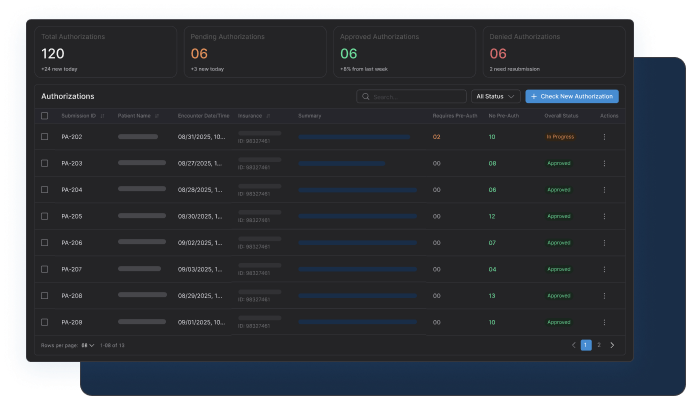Click the Patient Name header label
The width and height of the screenshot is (686, 396).
tap(134, 116)
